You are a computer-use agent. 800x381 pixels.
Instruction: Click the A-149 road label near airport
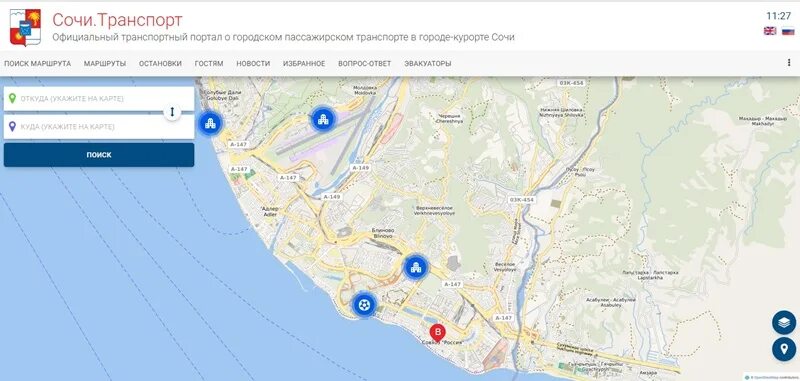point(360,167)
